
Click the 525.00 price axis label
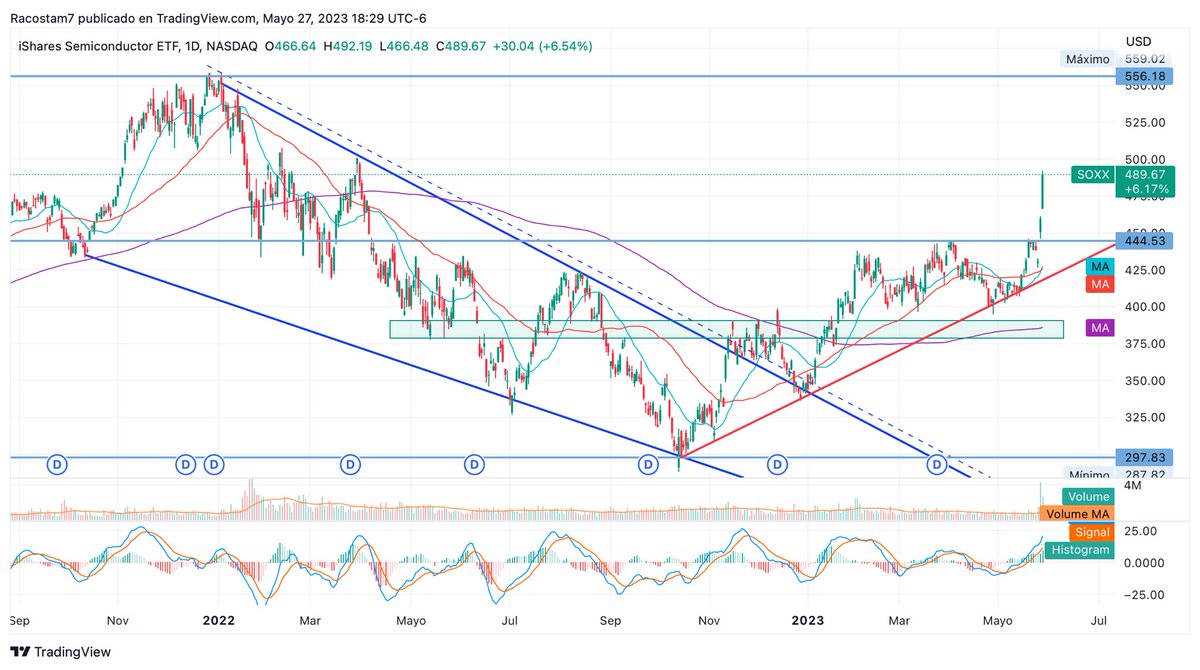click(x=1145, y=122)
